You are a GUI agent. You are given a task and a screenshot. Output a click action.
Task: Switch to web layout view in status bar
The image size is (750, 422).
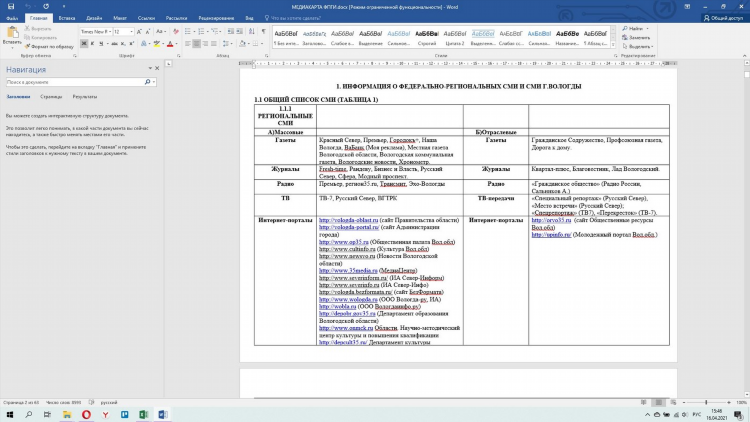point(673,402)
